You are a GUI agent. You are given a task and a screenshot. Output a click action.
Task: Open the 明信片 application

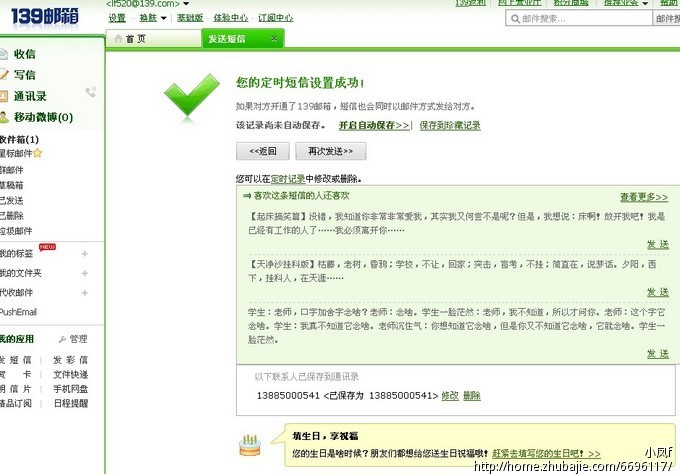click(x=16, y=389)
